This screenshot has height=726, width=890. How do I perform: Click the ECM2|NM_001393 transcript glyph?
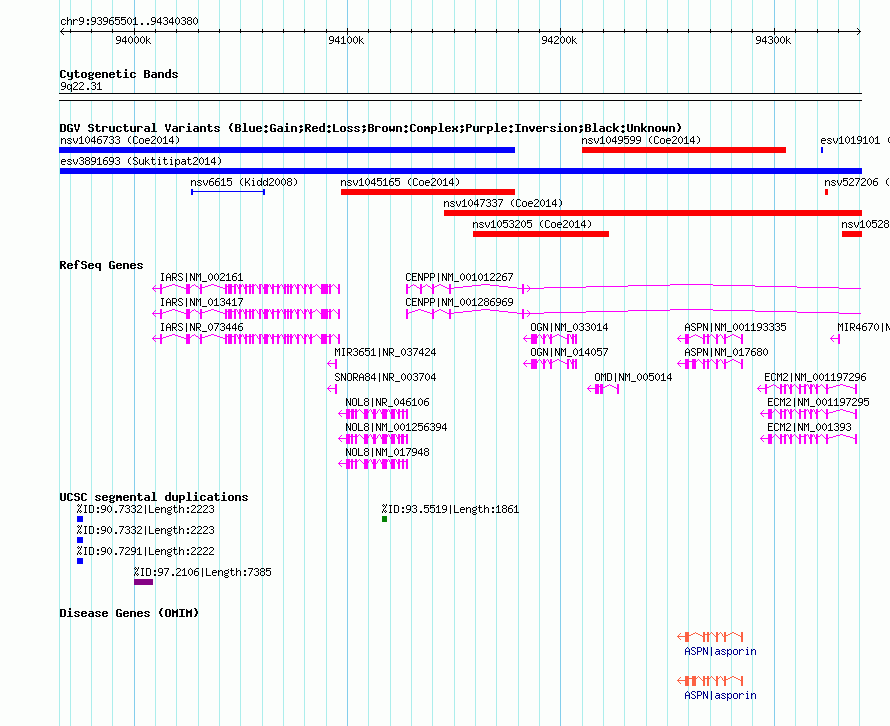(809, 439)
